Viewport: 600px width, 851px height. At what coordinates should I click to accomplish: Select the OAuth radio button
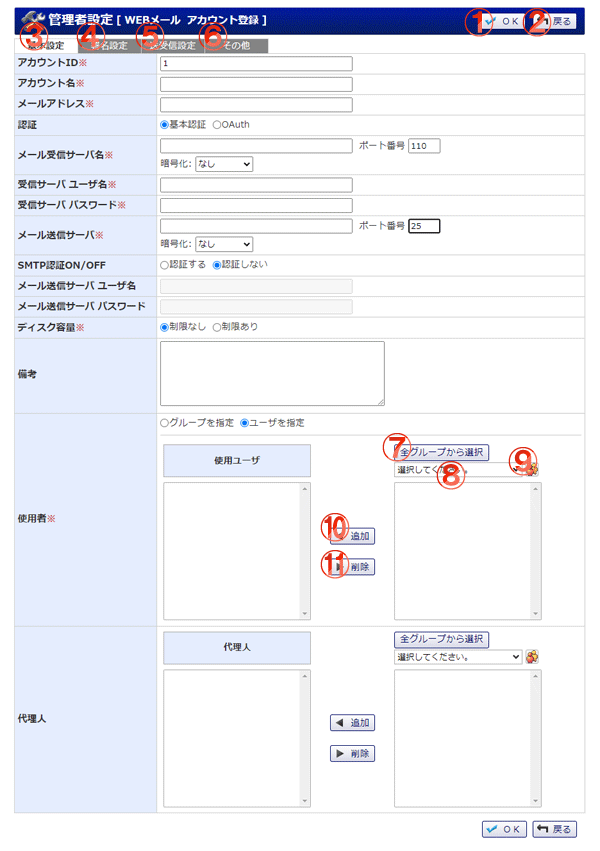point(217,125)
